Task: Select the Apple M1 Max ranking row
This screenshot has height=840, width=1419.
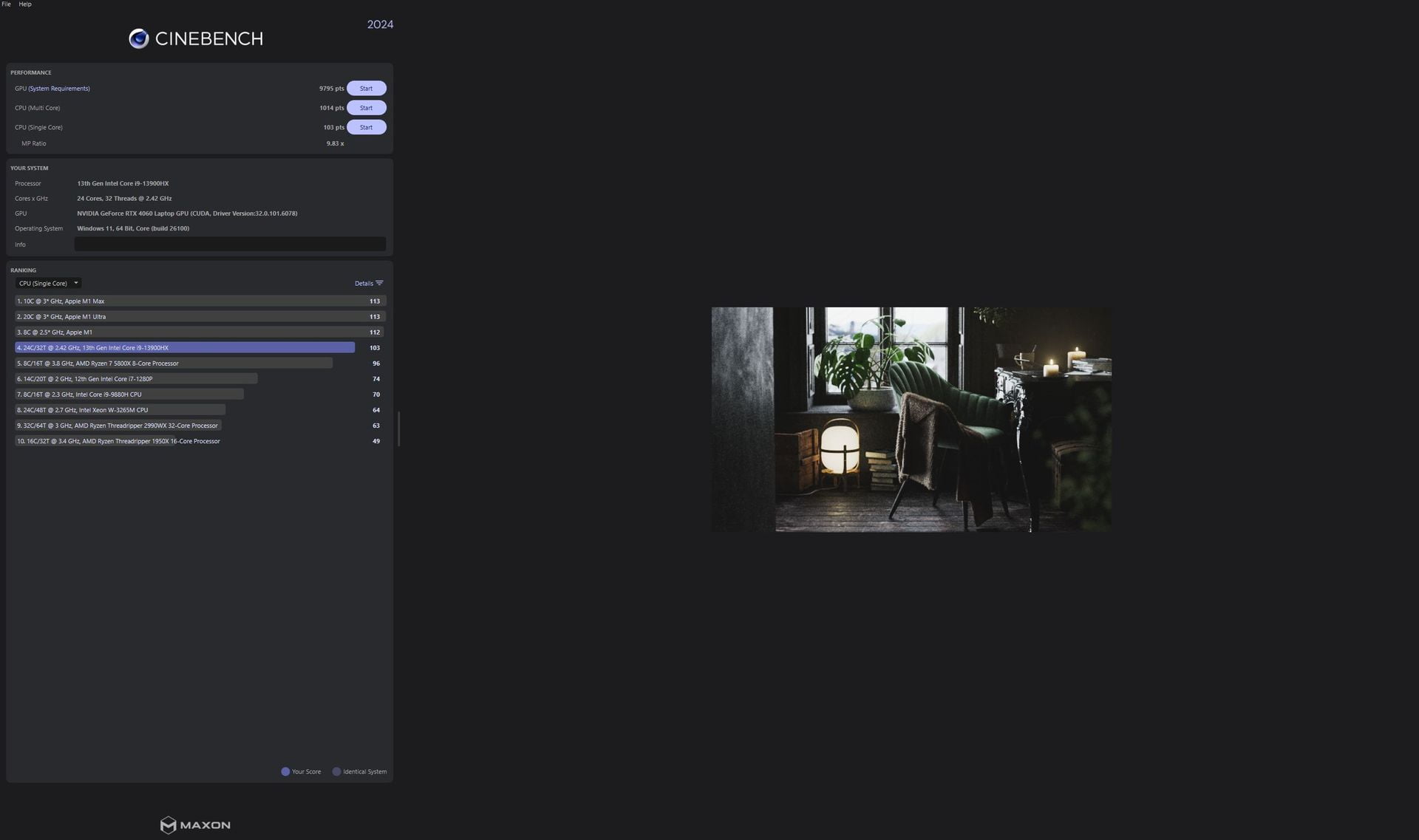Action: click(x=200, y=301)
